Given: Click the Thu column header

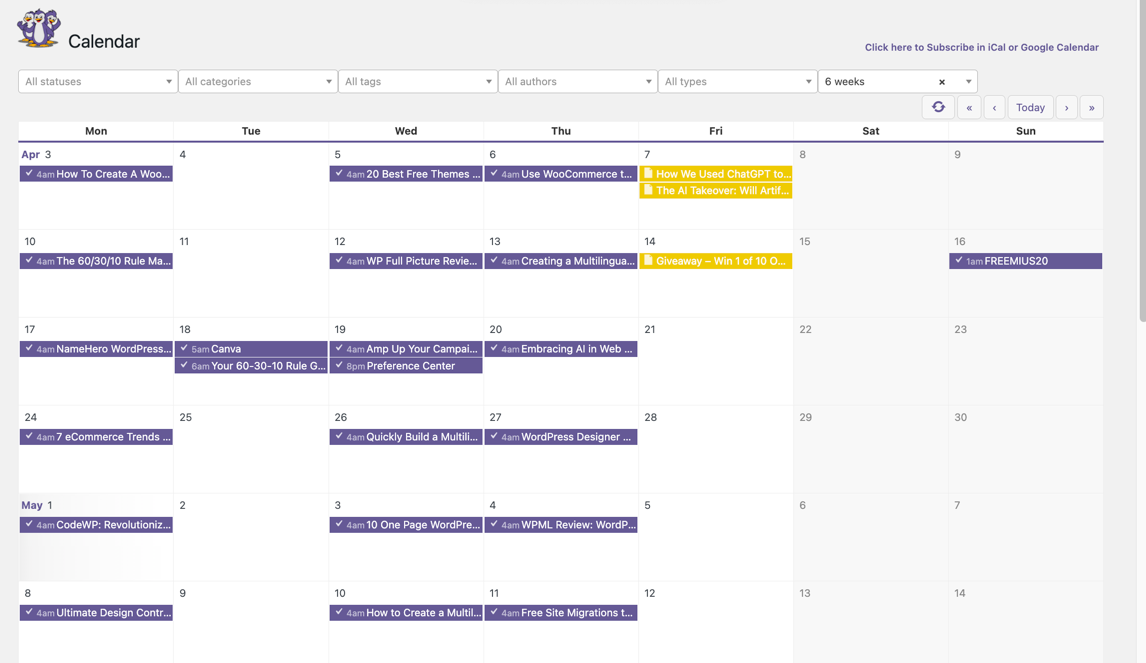Looking at the screenshot, I should pyautogui.click(x=561, y=131).
